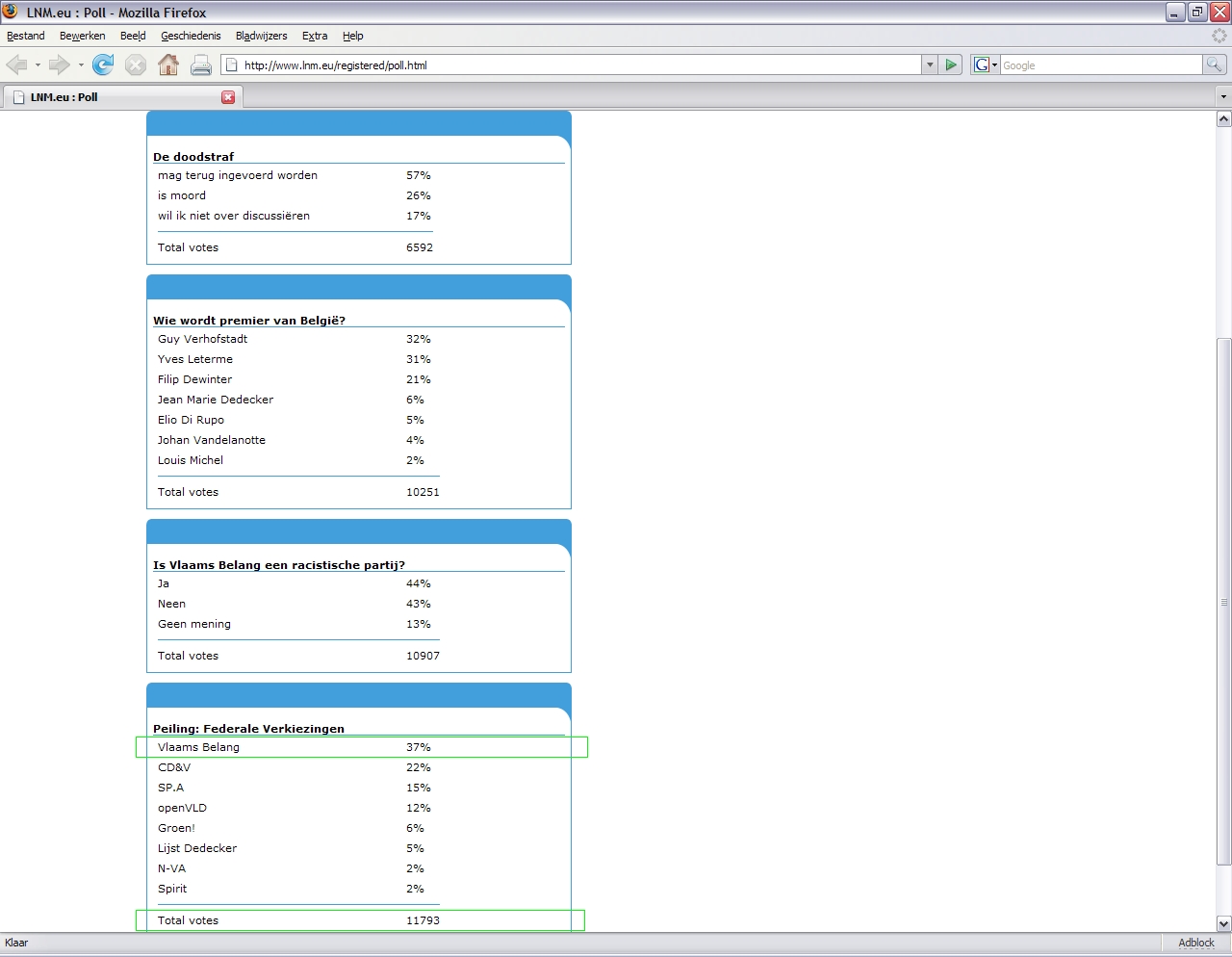Open the Bladwijzers menu

pyautogui.click(x=261, y=36)
